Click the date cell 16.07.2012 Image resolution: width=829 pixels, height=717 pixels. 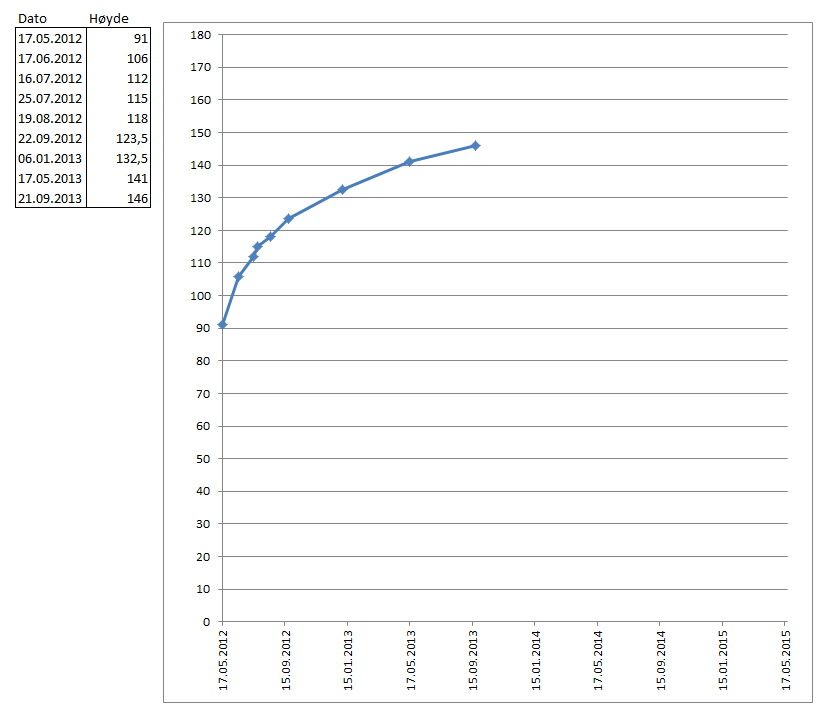[50, 79]
